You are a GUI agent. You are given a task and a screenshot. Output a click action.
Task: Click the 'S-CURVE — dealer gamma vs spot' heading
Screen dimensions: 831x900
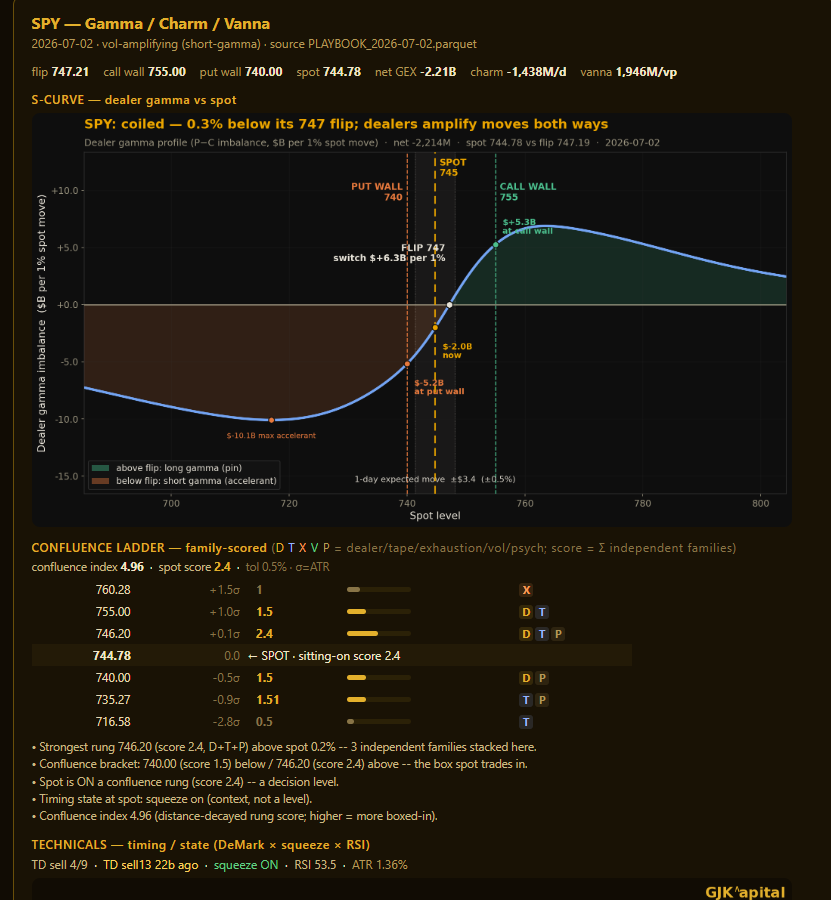134,99
